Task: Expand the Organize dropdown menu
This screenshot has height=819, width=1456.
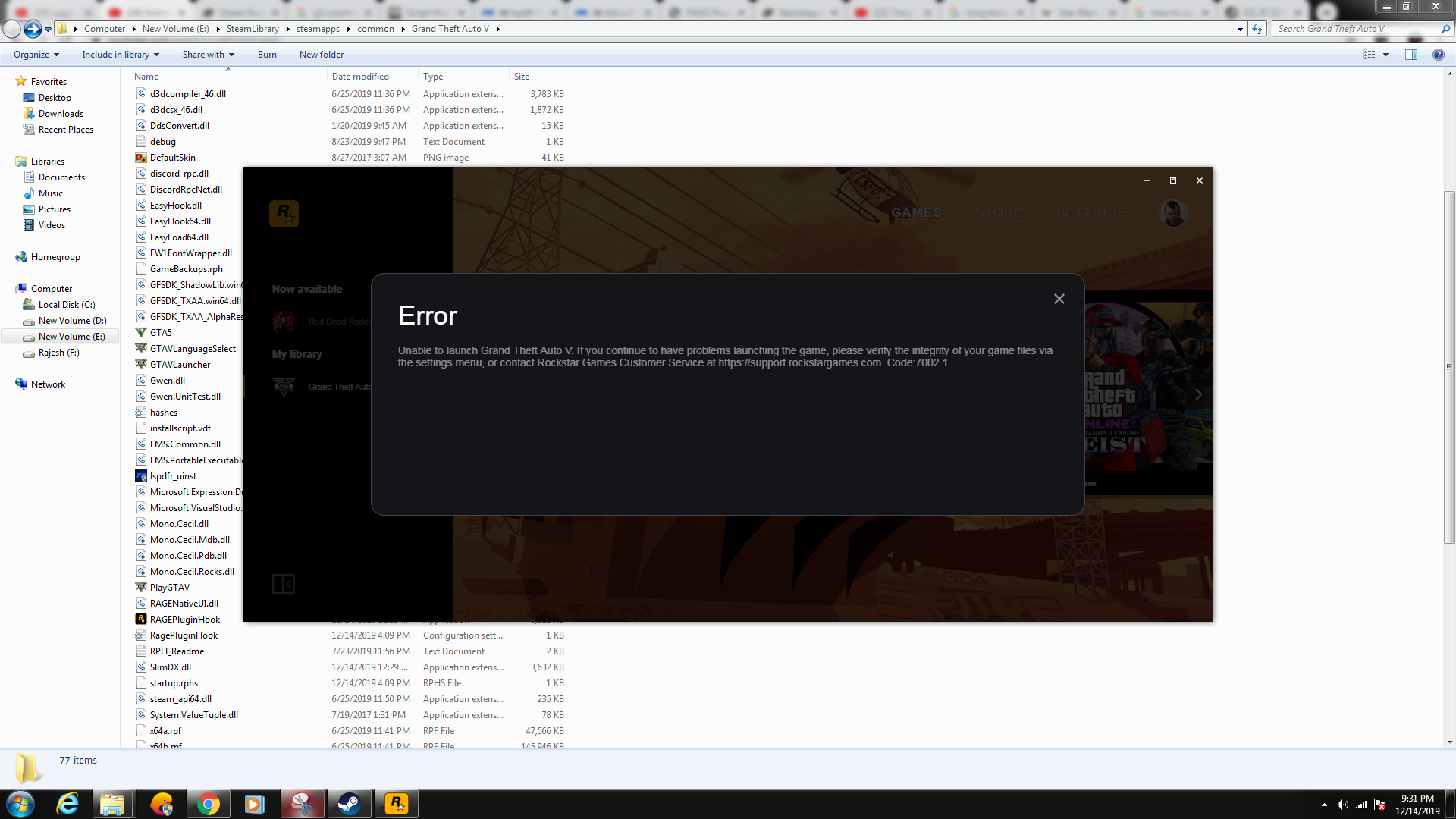Action: (x=36, y=55)
